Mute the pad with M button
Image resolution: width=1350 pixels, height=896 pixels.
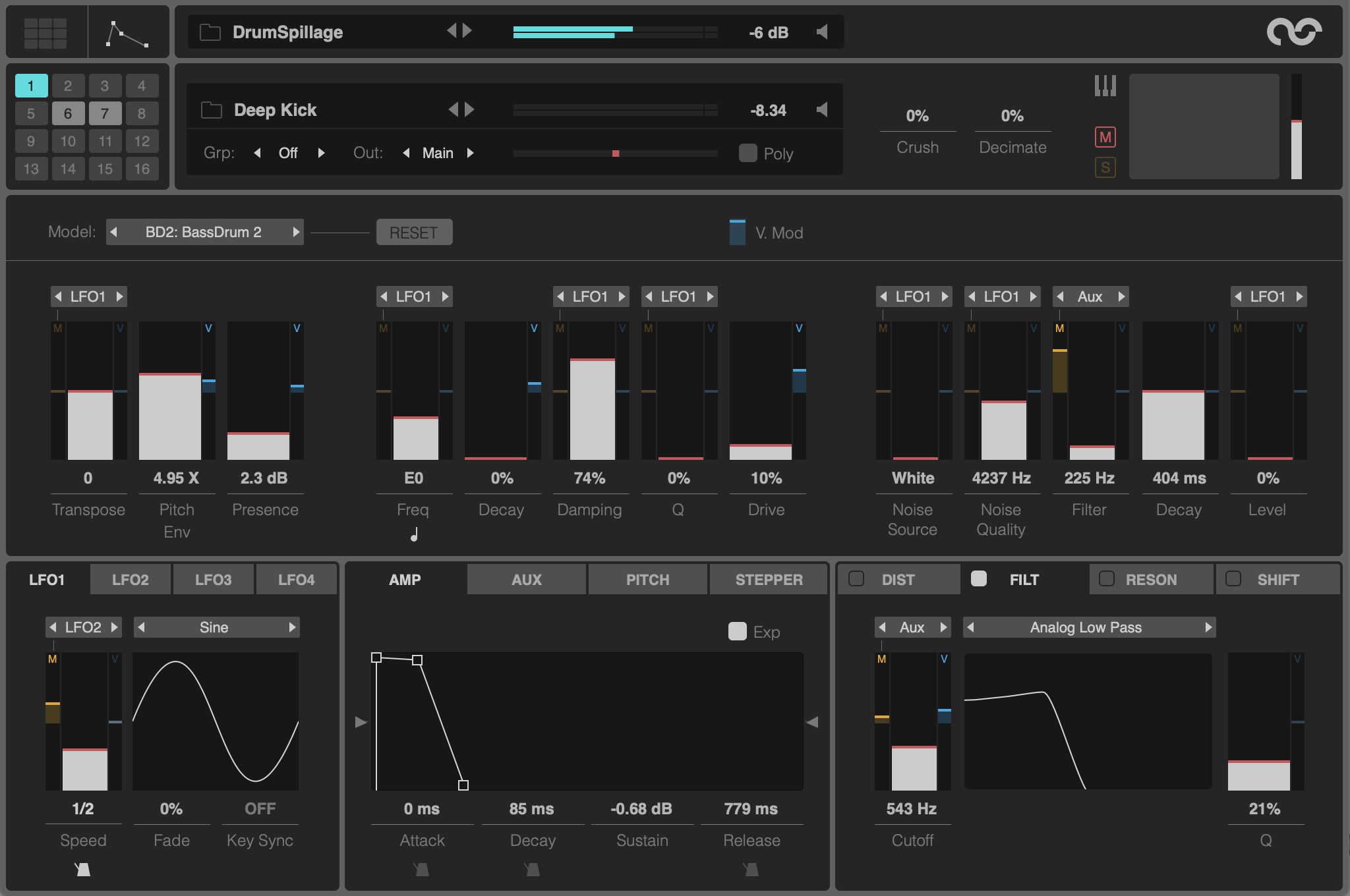click(1105, 137)
